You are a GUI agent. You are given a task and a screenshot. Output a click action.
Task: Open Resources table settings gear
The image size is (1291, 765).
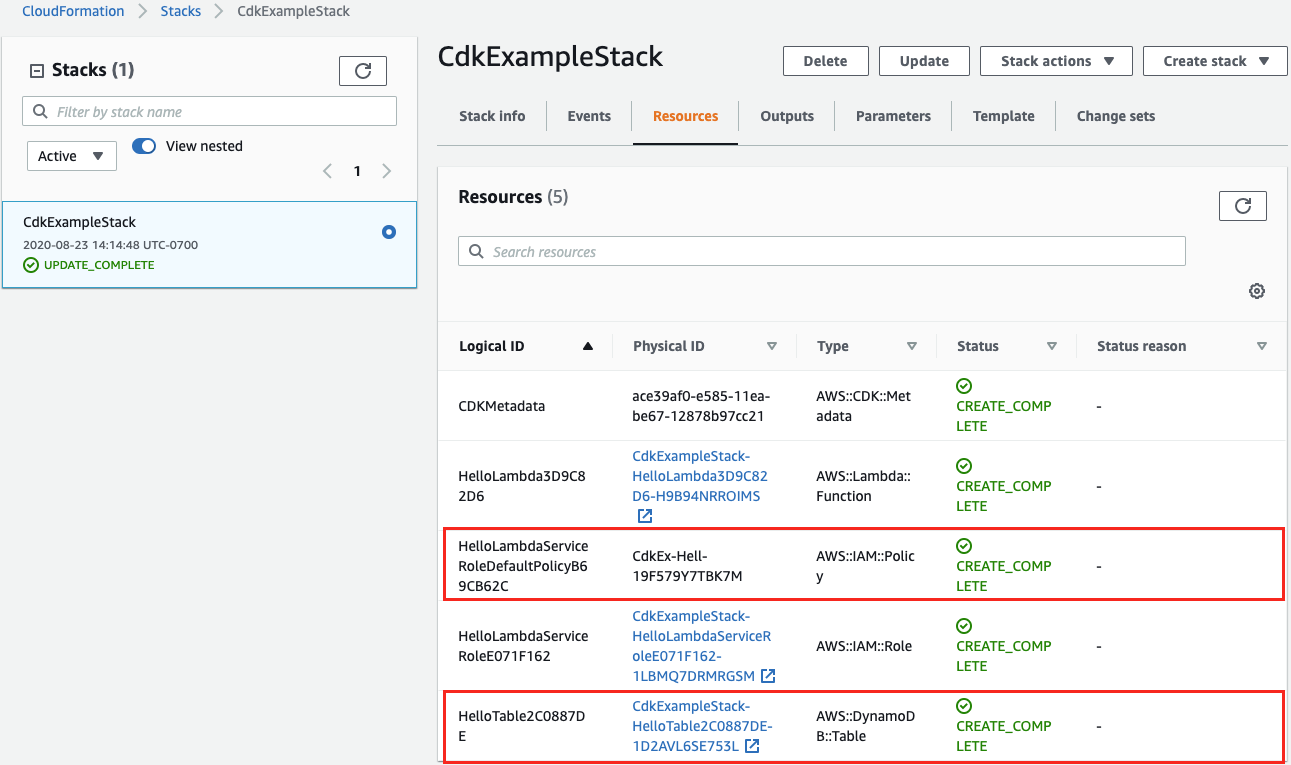(1257, 291)
